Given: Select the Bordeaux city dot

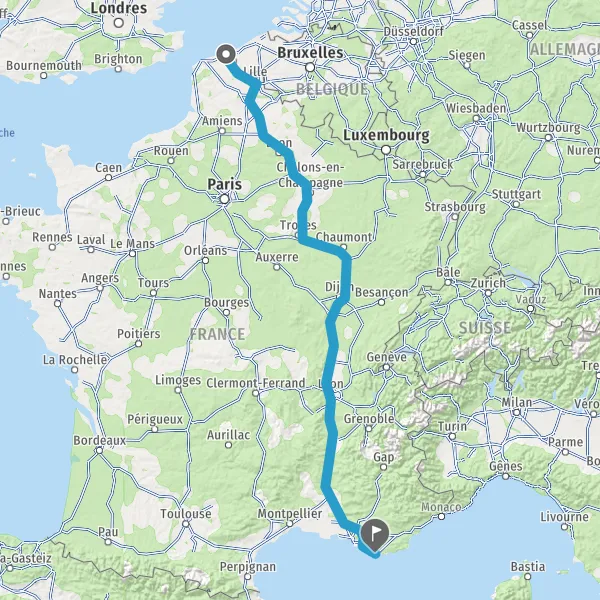Looking at the screenshot, I should click(x=99, y=450).
